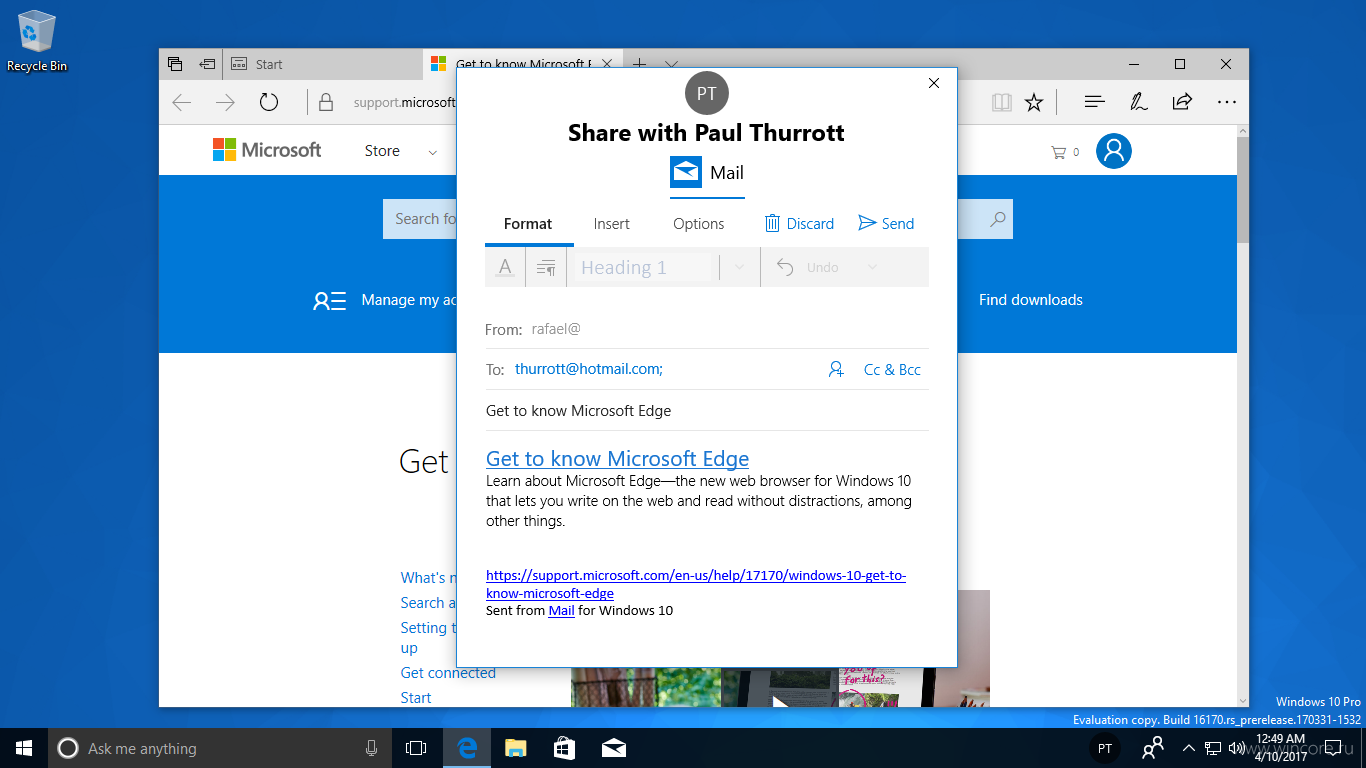Open the Find downloads link
1366x768 pixels.
[1030, 300]
